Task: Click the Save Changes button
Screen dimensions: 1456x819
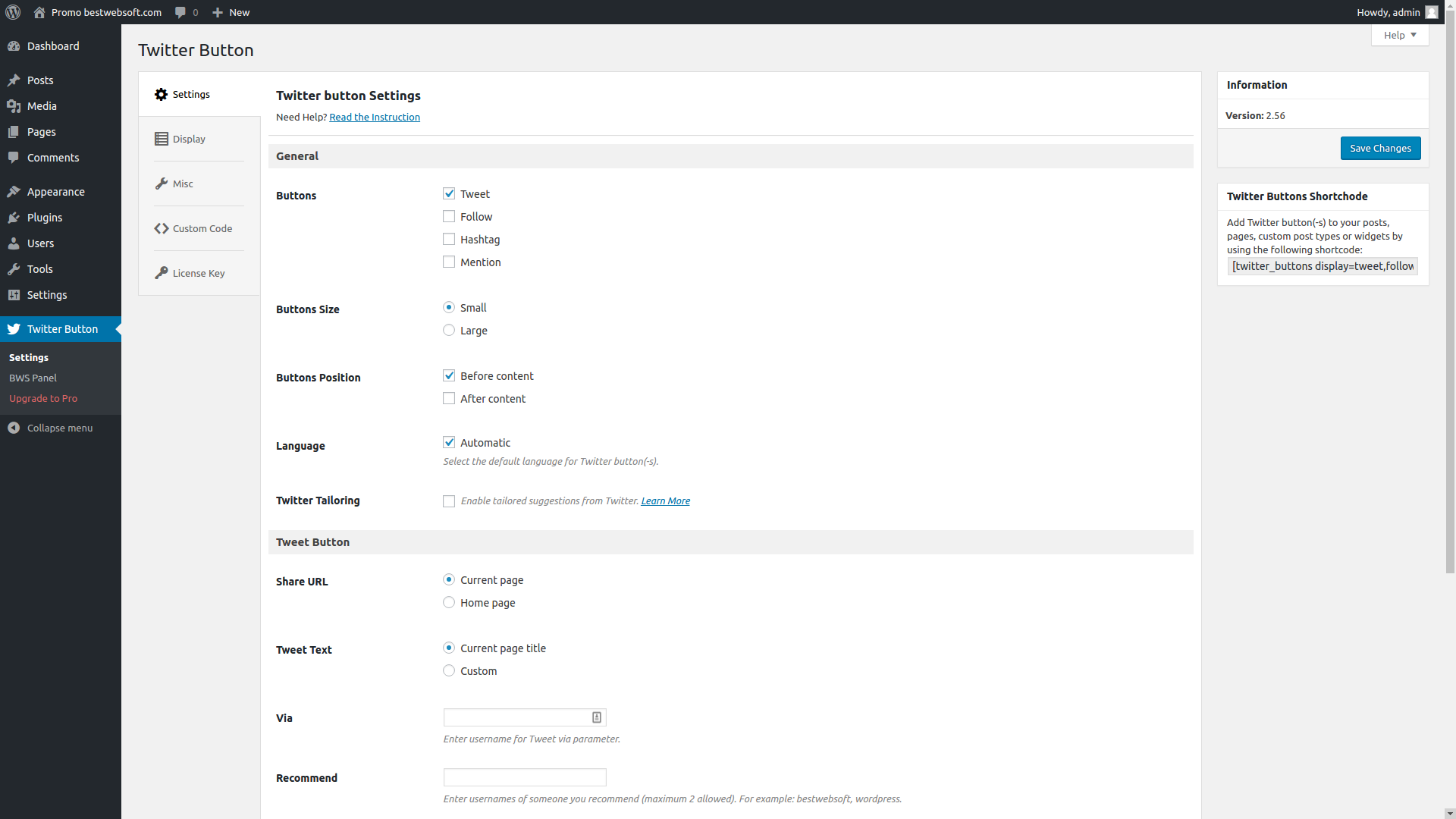Action: click(1380, 148)
